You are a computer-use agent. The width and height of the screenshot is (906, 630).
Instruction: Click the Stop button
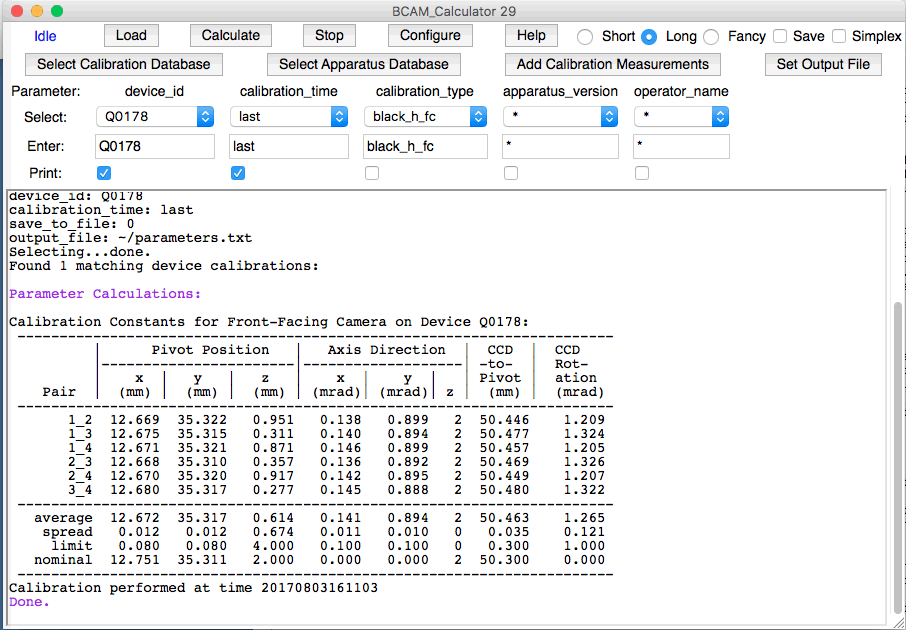point(329,35)
